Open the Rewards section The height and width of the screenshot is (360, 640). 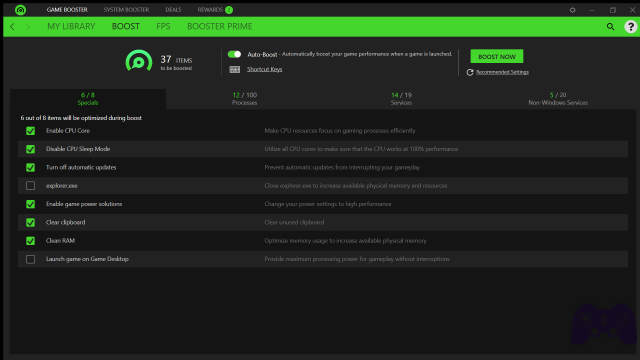(210, 10)
